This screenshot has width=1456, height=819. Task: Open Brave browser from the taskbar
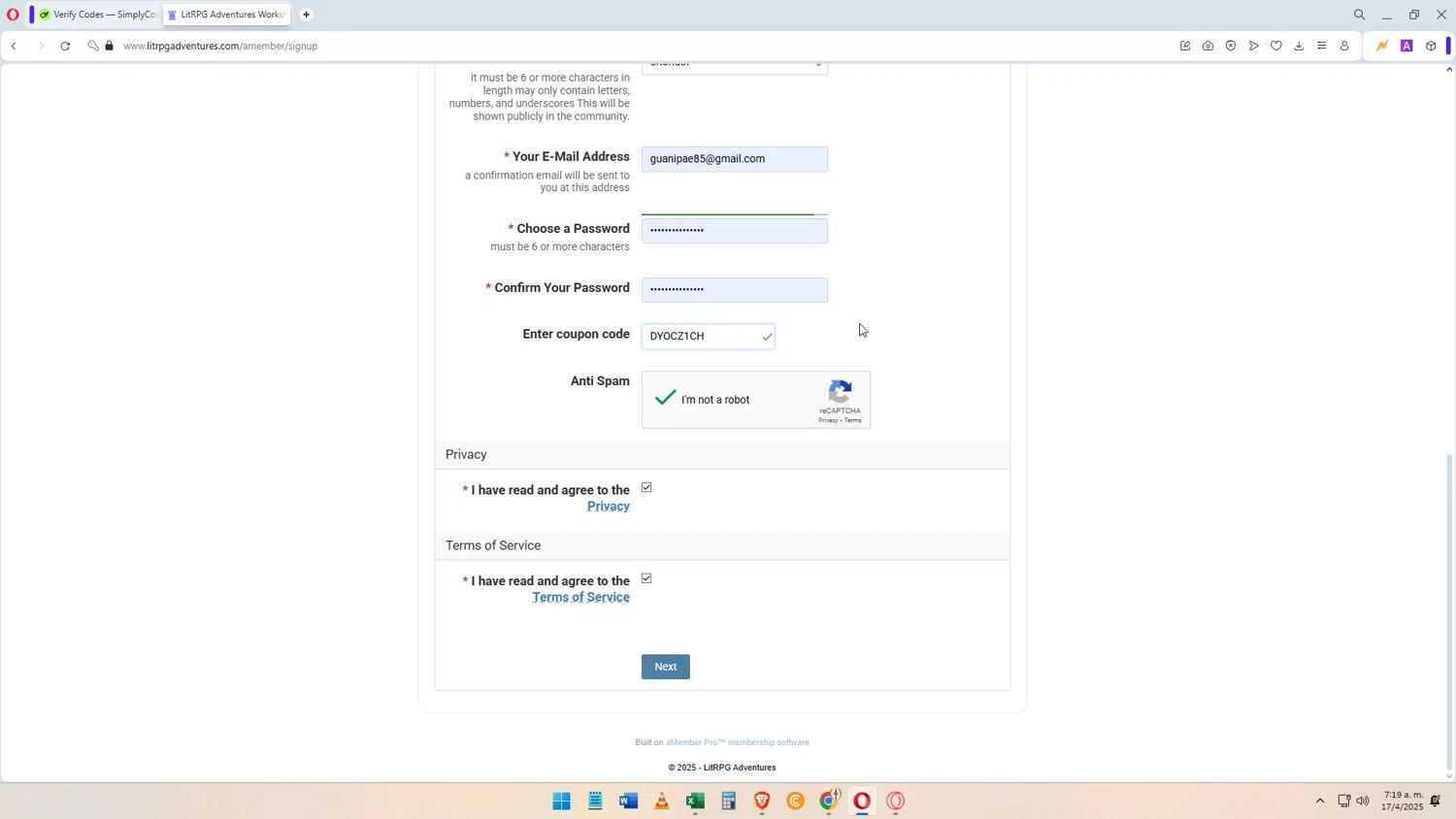[x=762, y=801]
